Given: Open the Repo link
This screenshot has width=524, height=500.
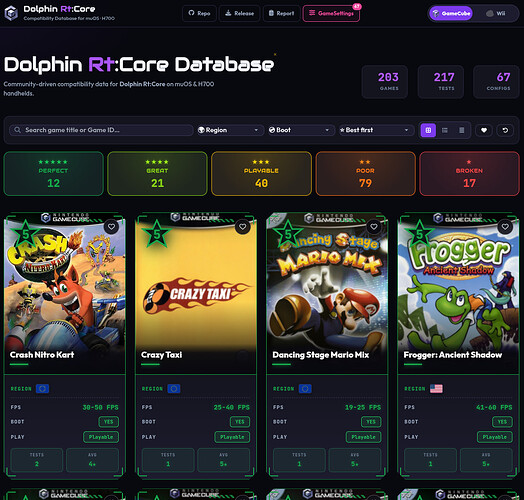Looking at the screenshot, I should tap(199, 13).
